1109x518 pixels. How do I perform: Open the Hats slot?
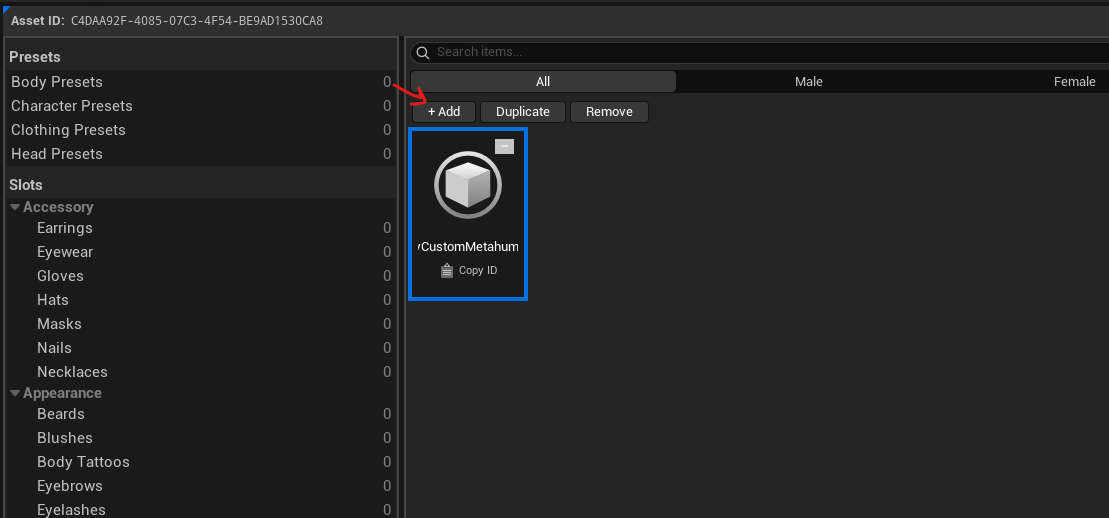point(201,300)
